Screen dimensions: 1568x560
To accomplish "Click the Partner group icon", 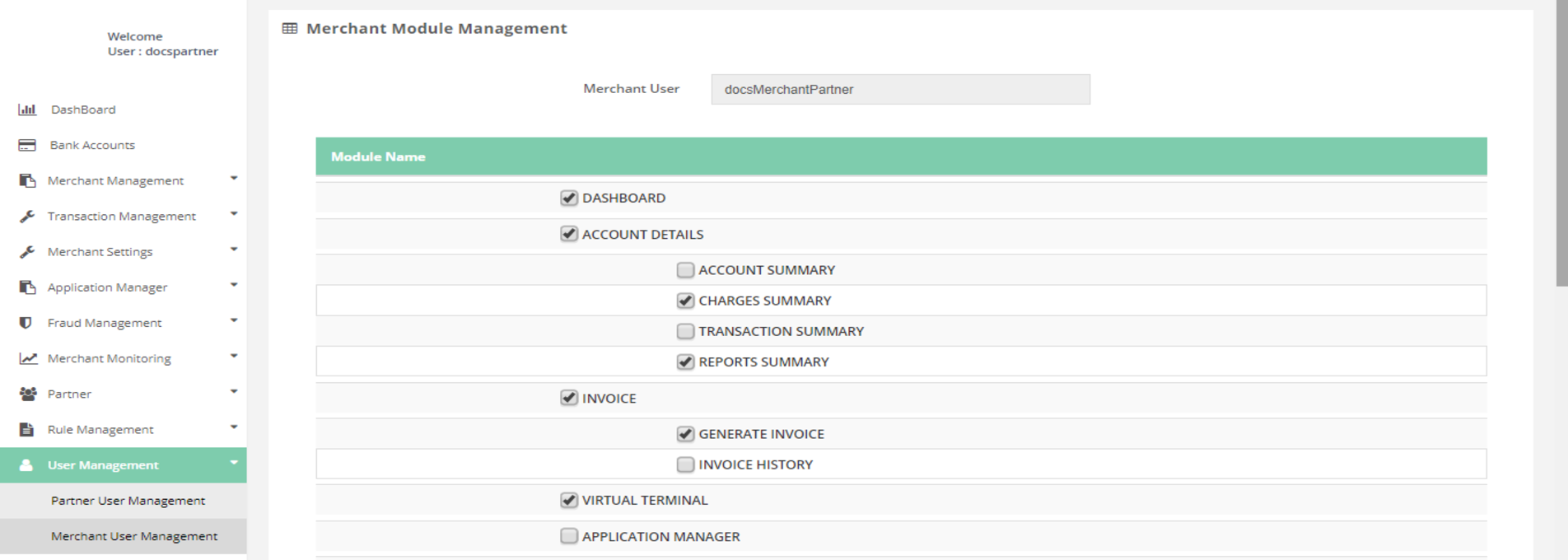I will (28, 394).
